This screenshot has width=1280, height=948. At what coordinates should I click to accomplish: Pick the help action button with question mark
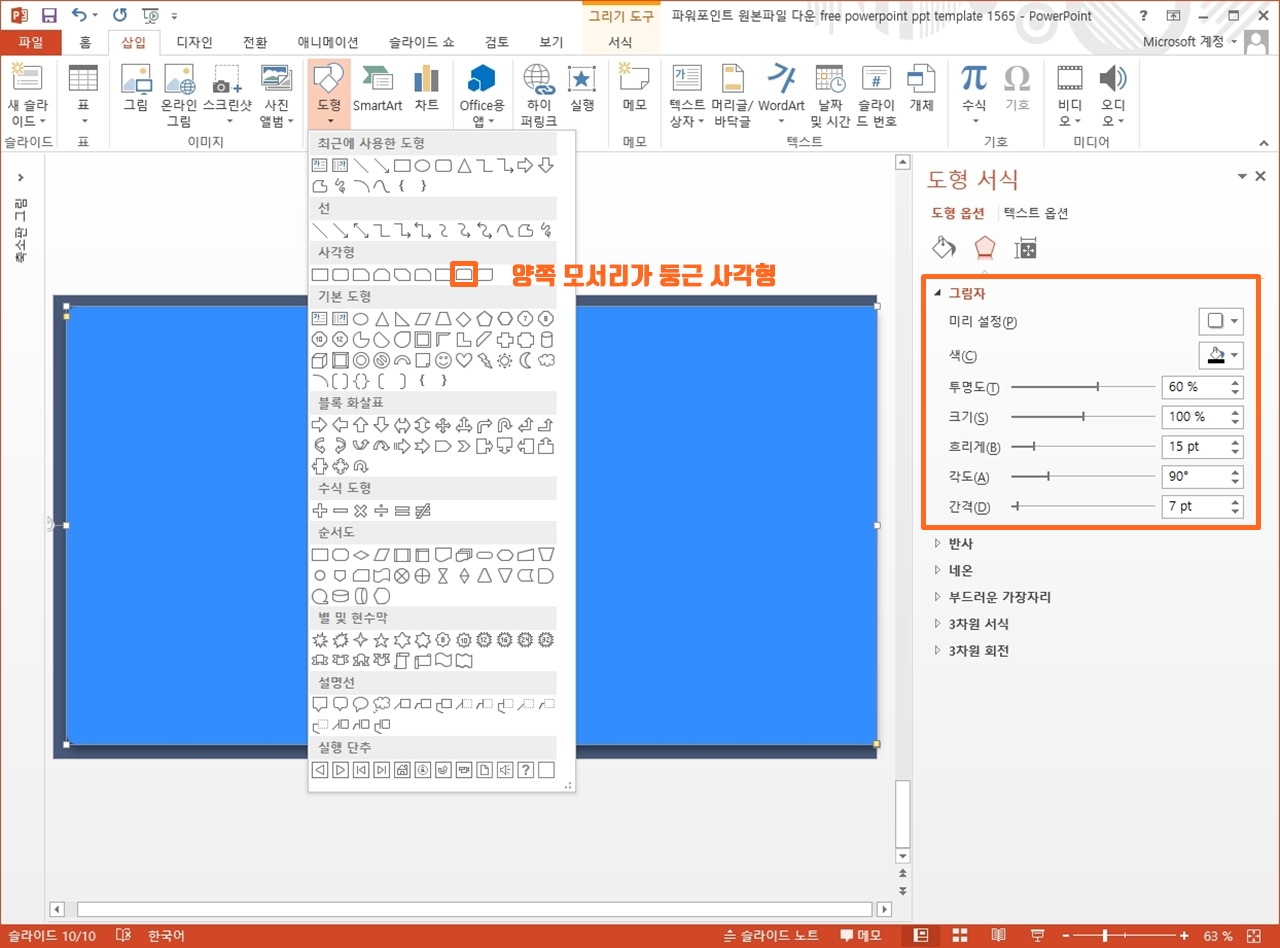tap(525, 770)
